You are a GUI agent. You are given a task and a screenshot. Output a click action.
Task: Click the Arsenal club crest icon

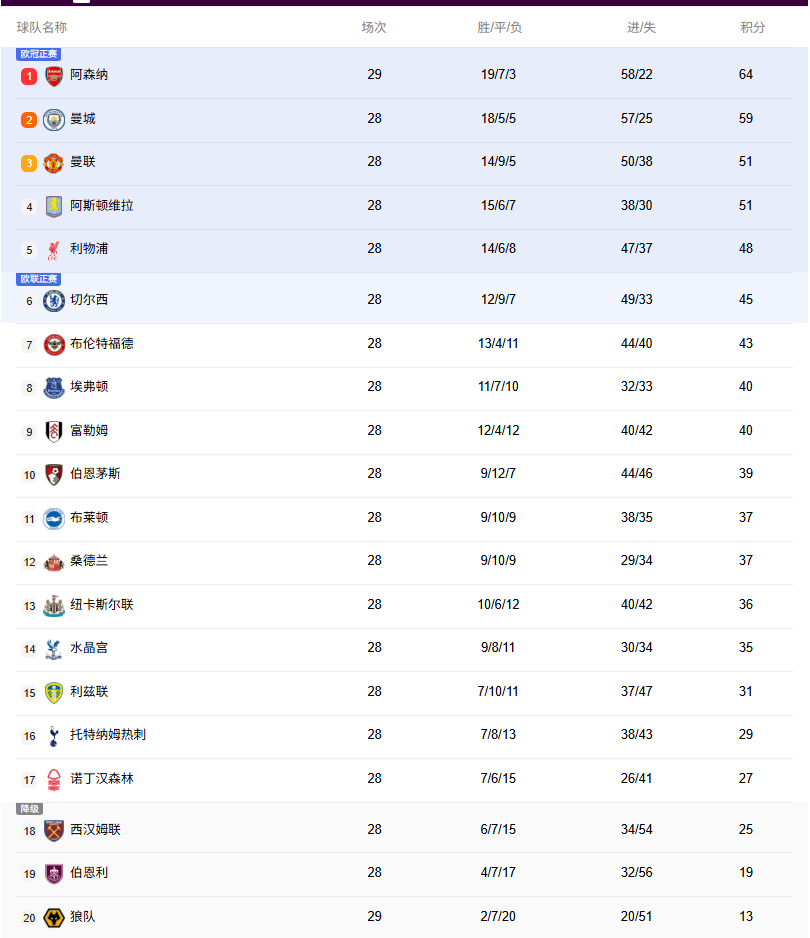coord(54,76)
